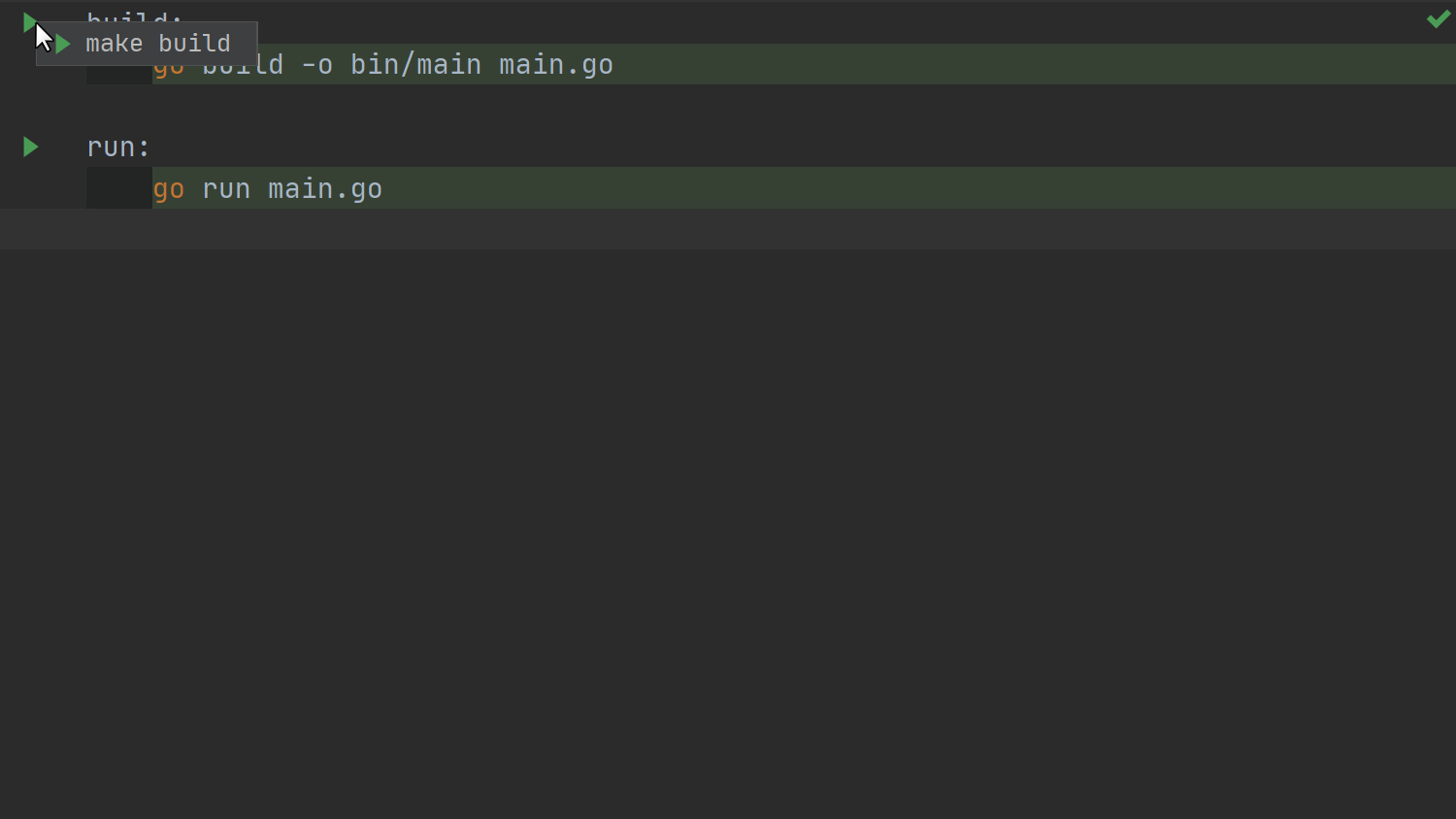The height and width of the screenshot is (819, 1456).
Task: Click "main.go" at the end of the build command
Action: 555,65
